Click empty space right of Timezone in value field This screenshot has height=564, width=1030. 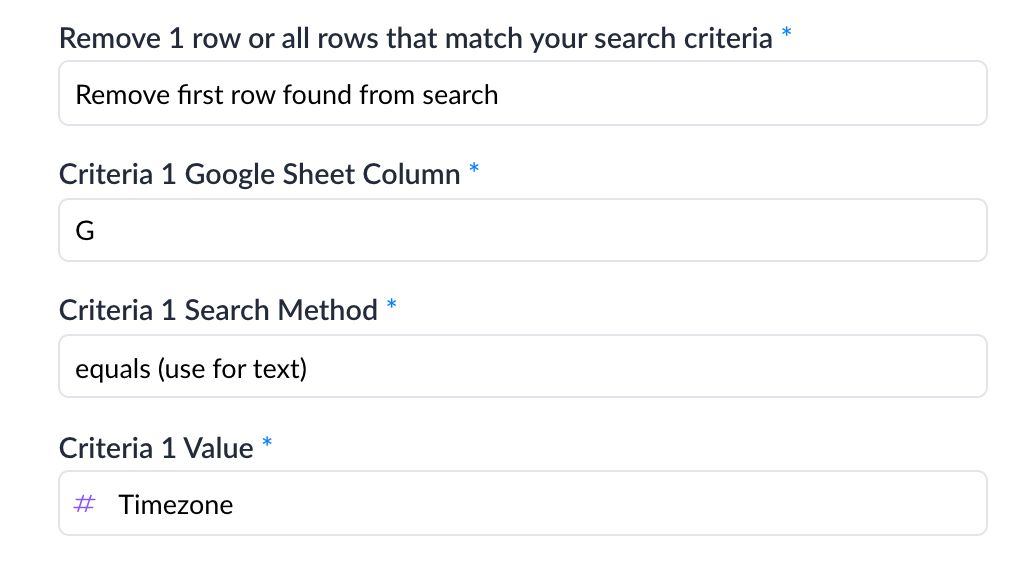click(x=600, y=503)
